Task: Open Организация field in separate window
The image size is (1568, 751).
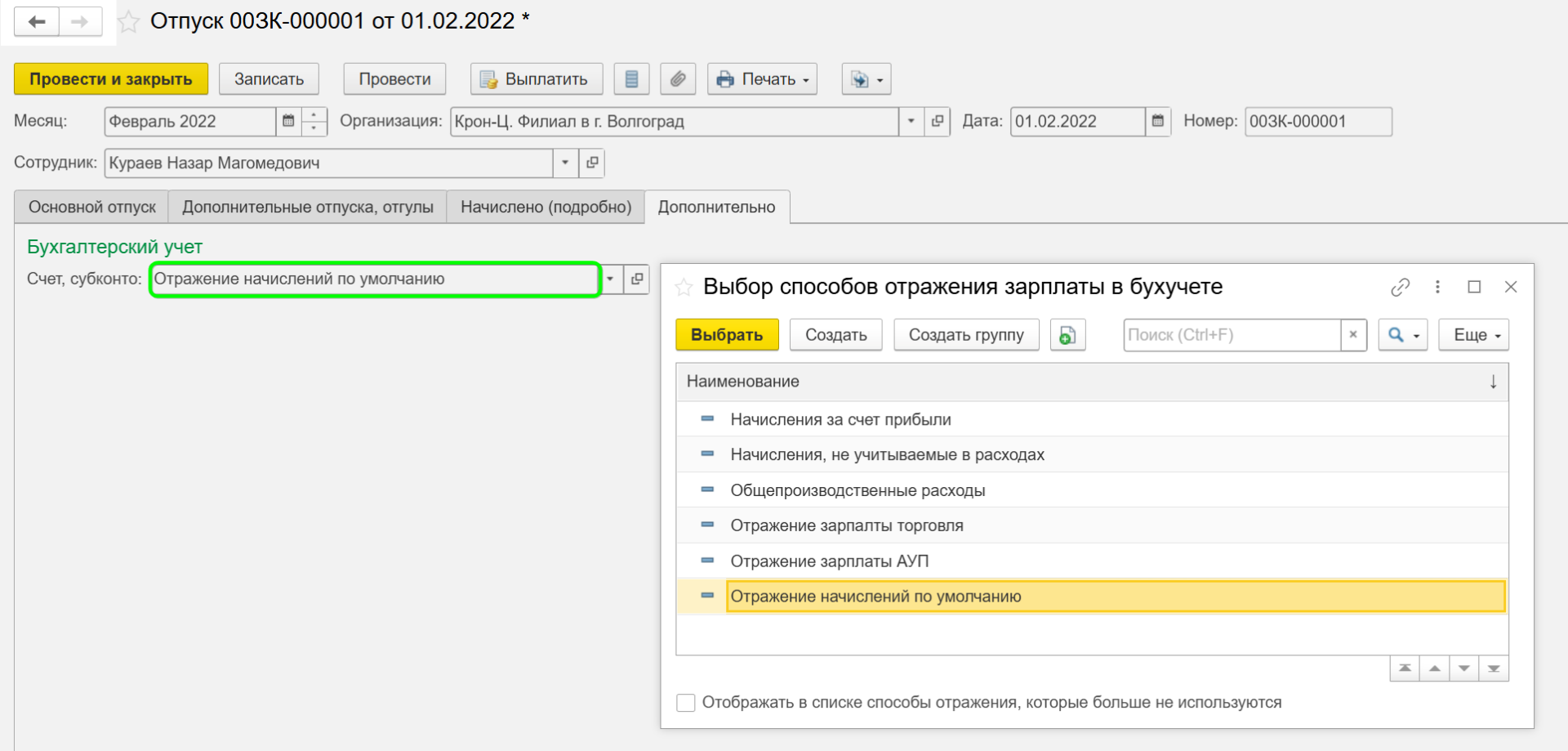Action: click(938, 122)
